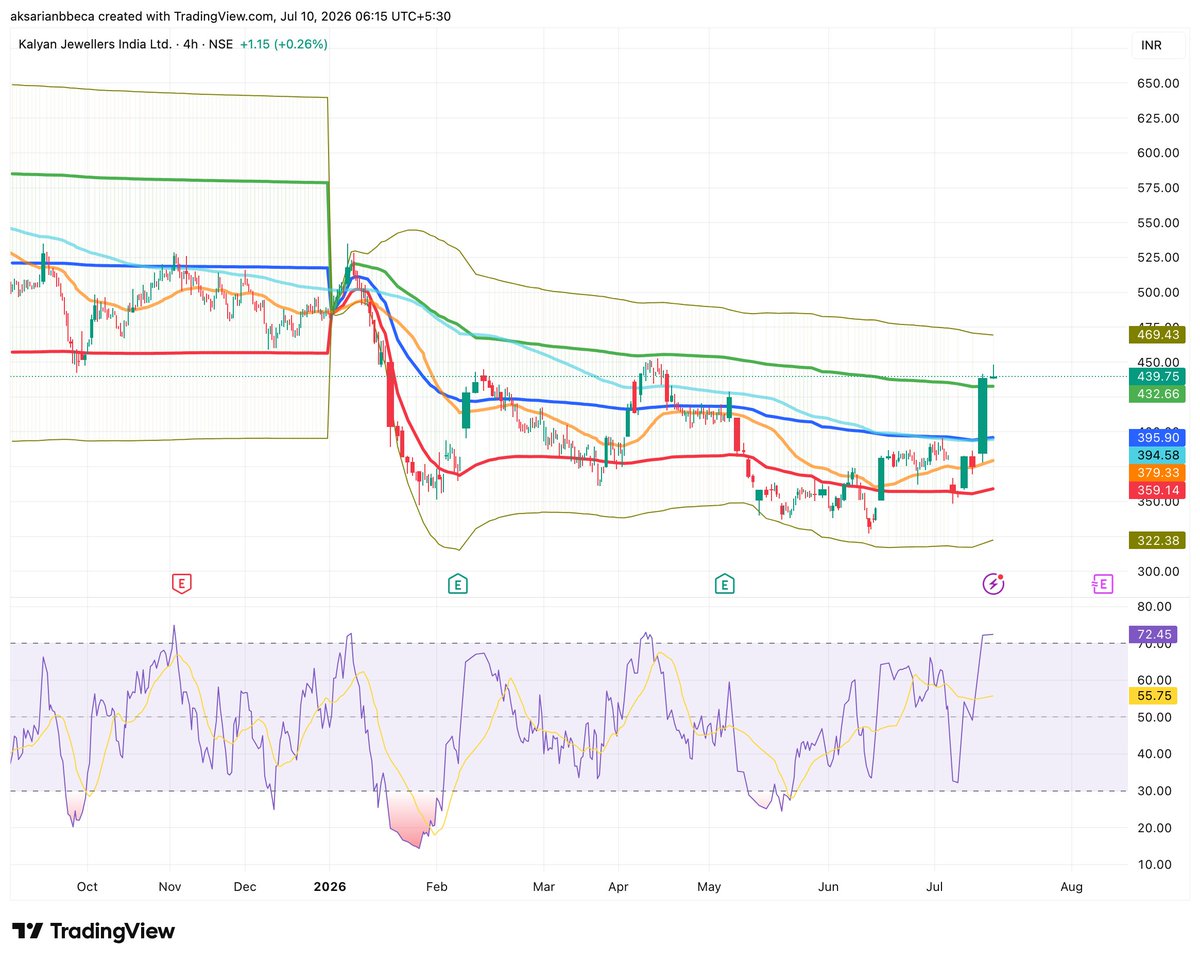Click the purple lightning news icon
The width and height of the screenshot is (1200, 962).
pyautogui.click(x=994, y=582)
